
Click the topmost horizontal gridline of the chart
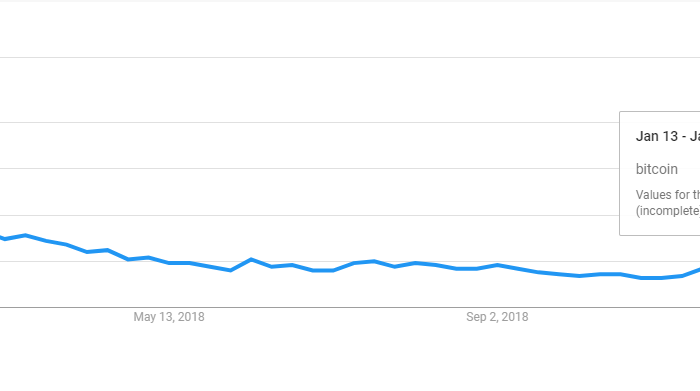pos(350,57)
